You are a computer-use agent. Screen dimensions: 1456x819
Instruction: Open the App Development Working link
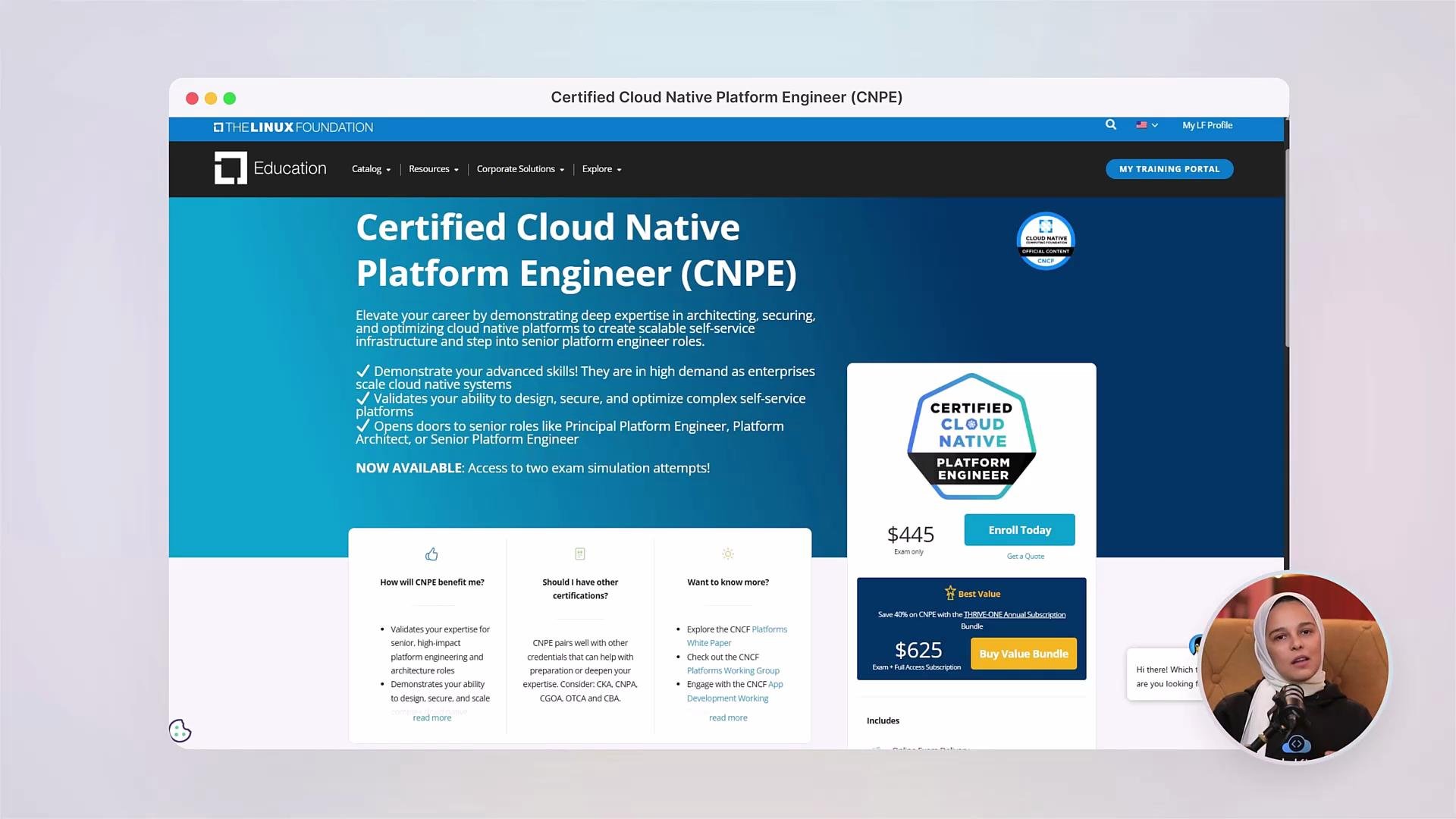click(735, 692)
